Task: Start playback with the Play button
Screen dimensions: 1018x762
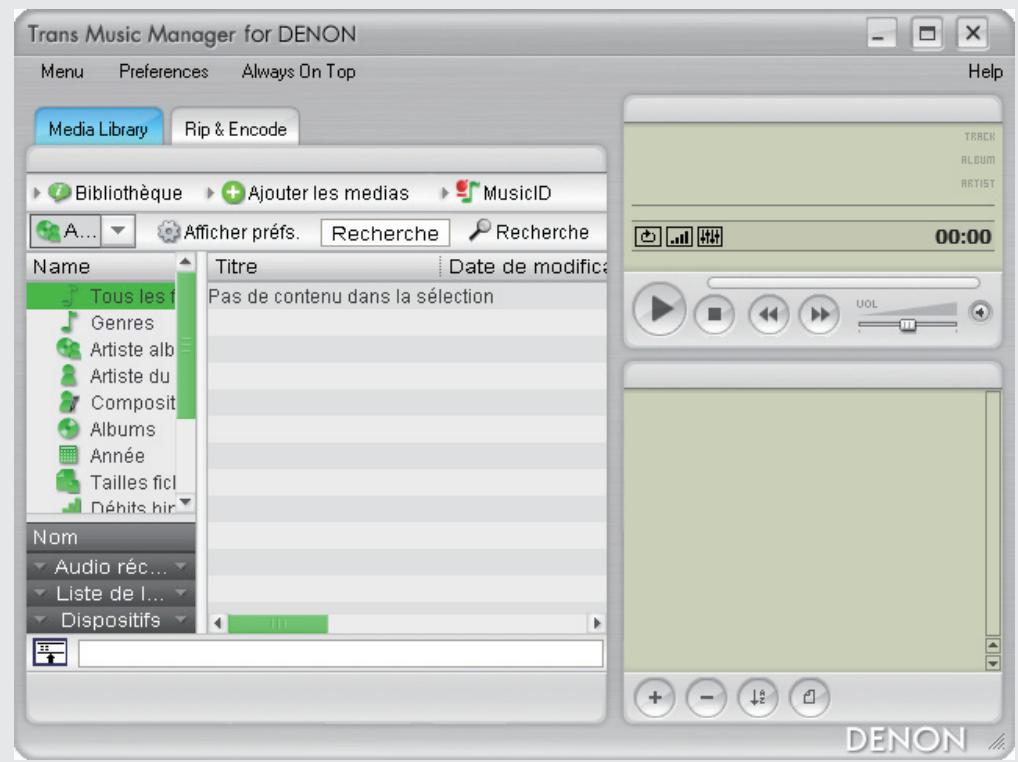Action: 660,310
